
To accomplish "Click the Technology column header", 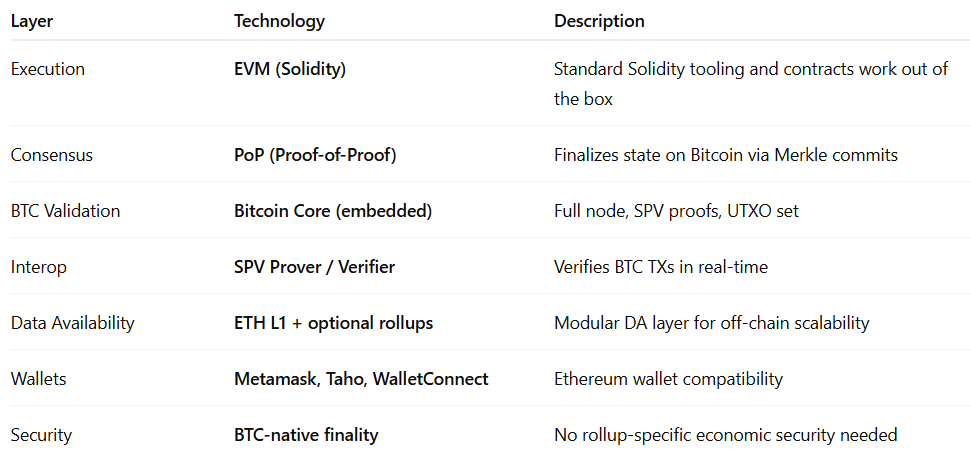I will (x=279, y=21).
